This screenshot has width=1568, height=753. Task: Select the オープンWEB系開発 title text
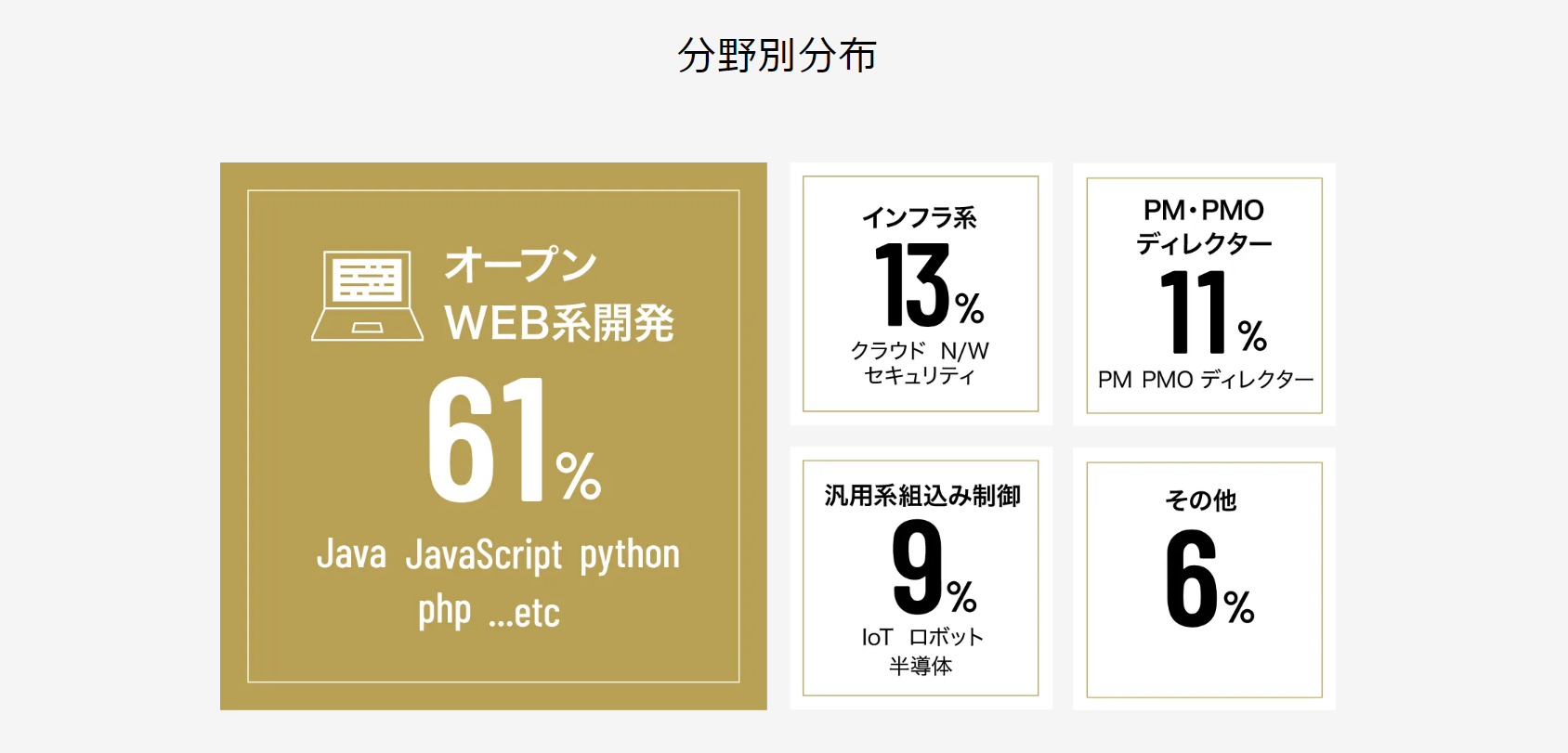pos(559,293)
